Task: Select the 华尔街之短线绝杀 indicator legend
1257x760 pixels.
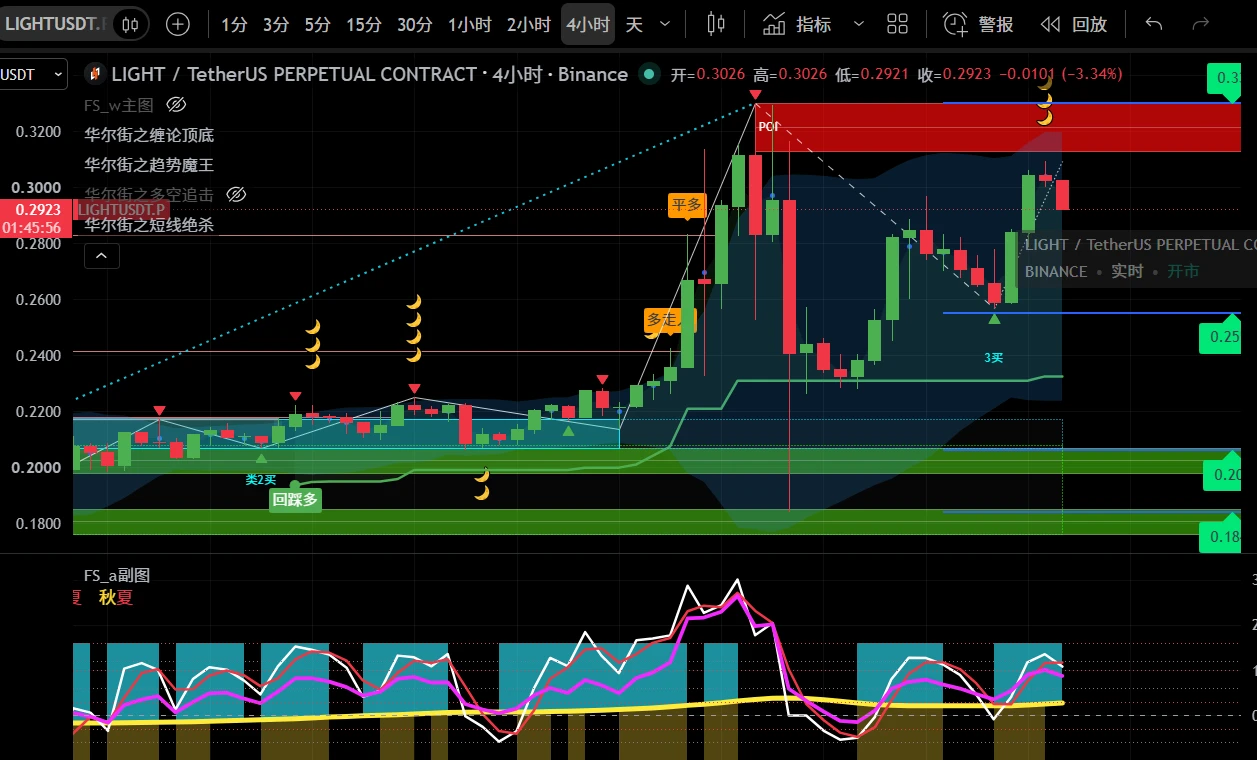Action: [x=149, y=225]
